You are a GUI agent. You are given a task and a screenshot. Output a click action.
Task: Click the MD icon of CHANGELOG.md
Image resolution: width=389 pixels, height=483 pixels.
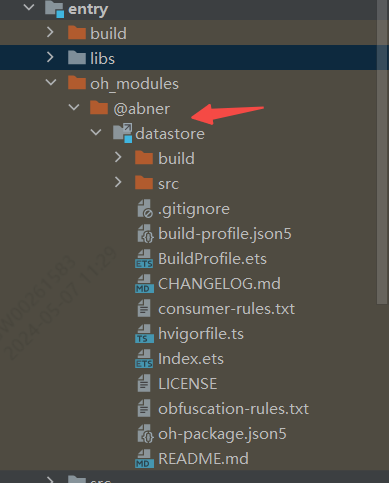pyautogui.click(x=144, y=284)
